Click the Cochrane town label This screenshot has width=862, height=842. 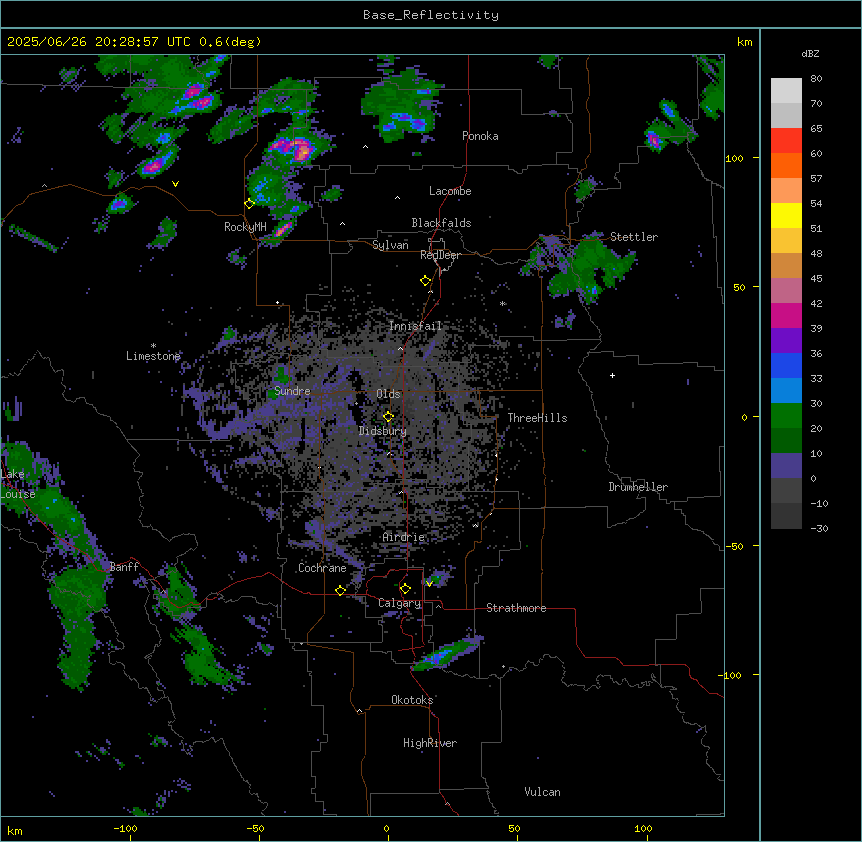point(322,568)
